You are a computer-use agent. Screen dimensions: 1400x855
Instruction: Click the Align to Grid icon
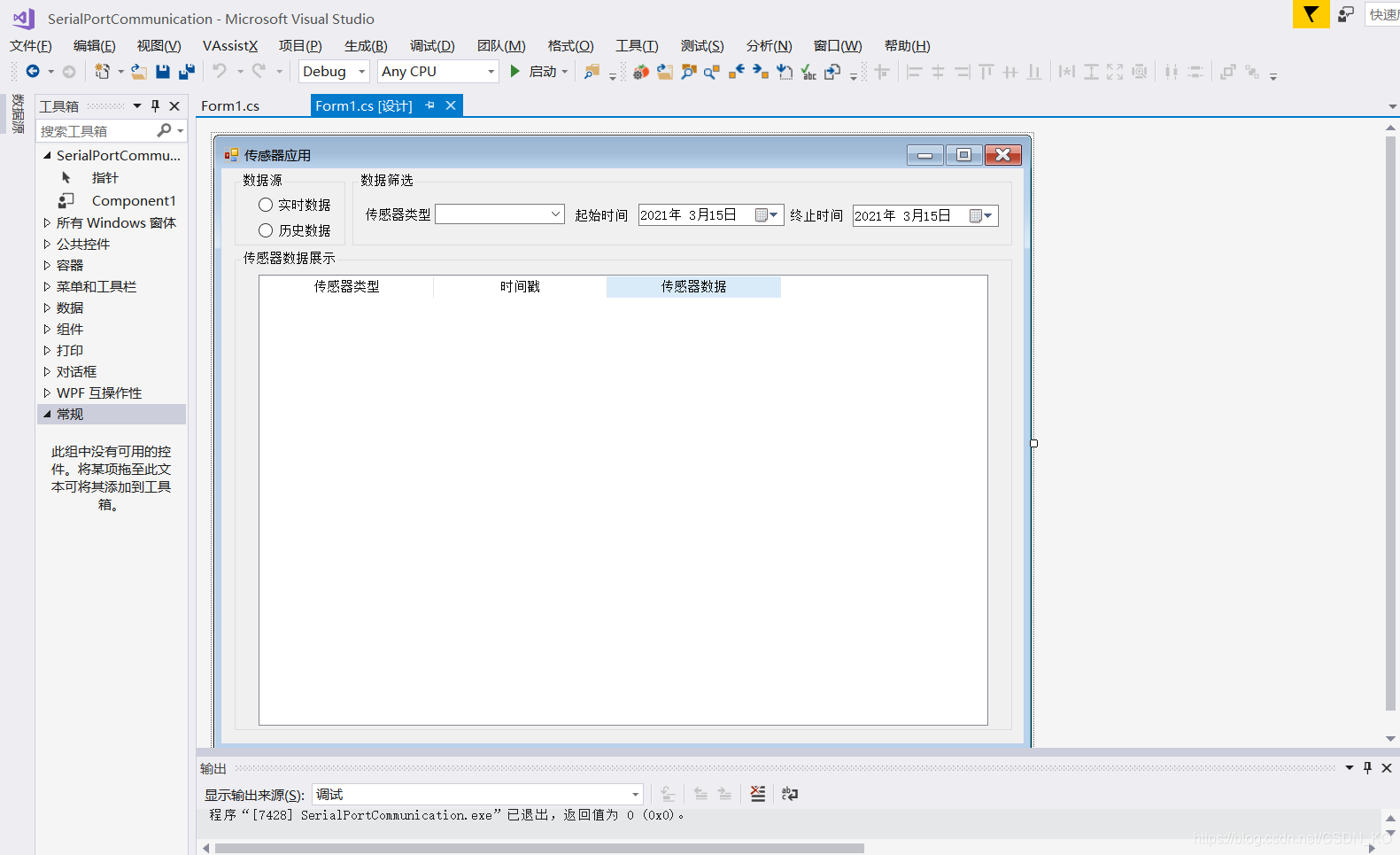[x=882, y=72]
